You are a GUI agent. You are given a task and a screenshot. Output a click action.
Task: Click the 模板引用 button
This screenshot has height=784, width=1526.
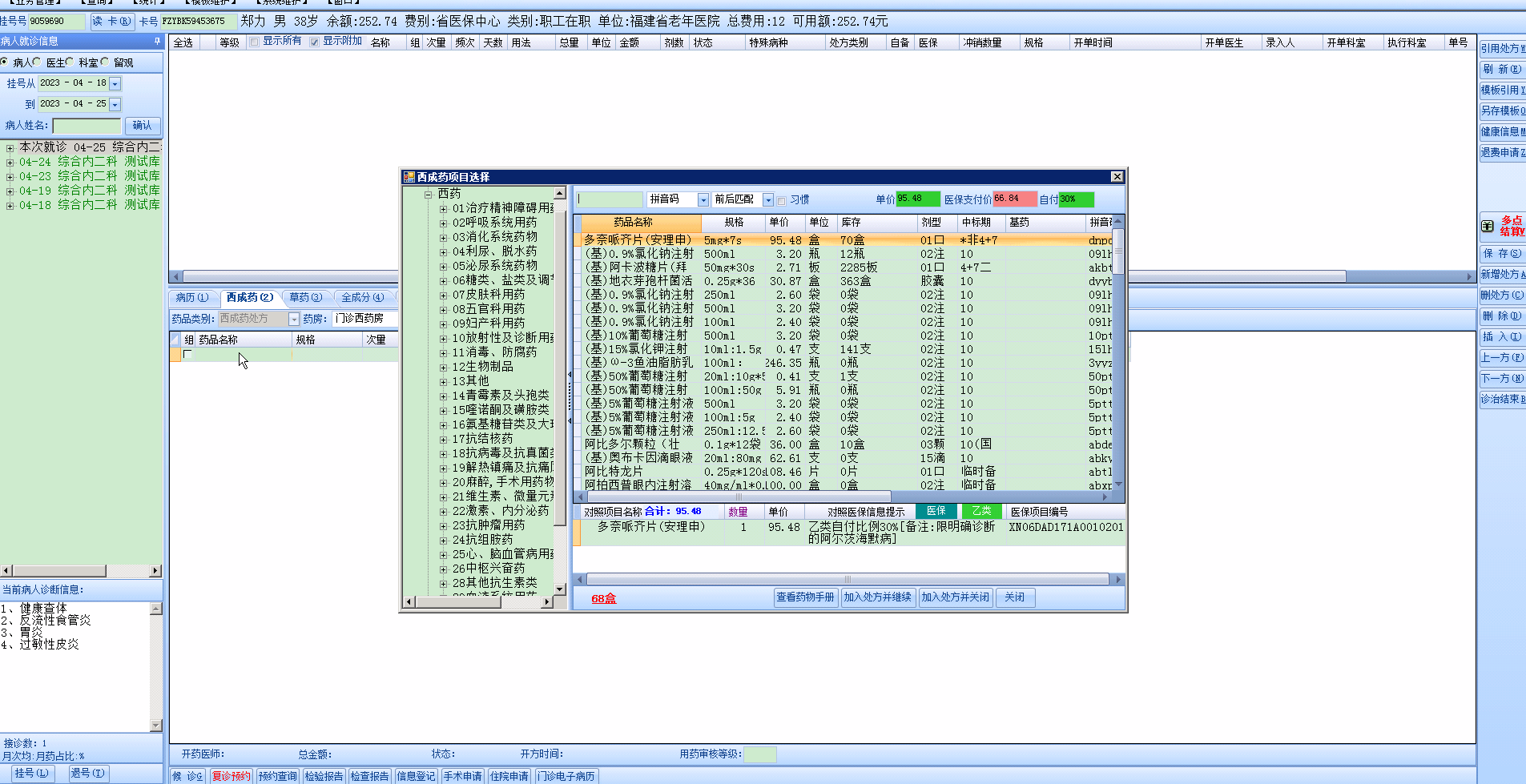(x=1502, y=90)
